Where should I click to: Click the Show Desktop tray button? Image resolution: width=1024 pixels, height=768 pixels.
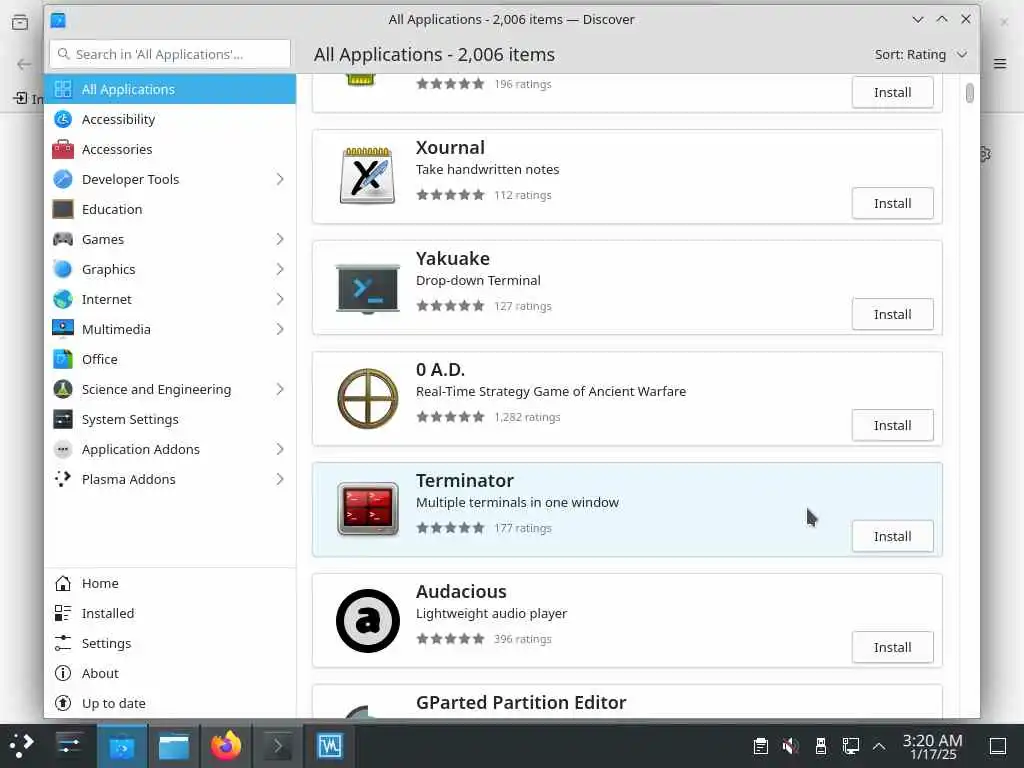click(x=998, y=746)
